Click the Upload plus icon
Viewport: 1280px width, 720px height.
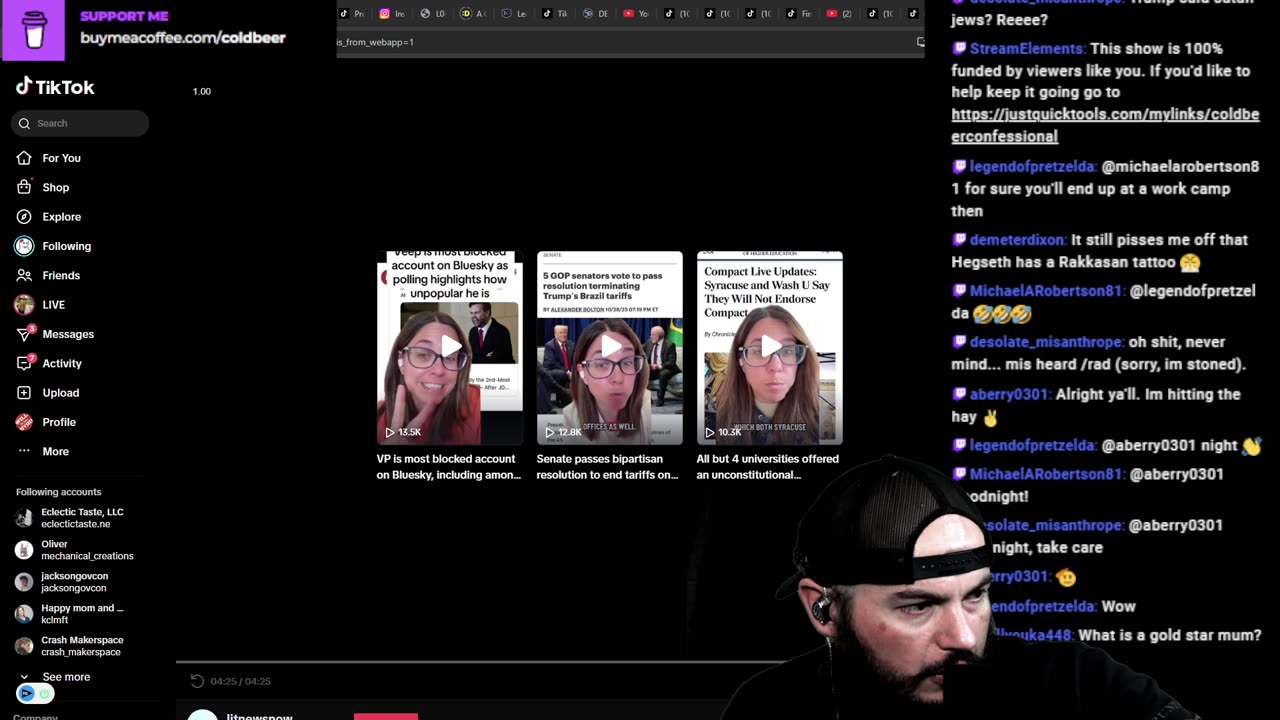click(24, 393)
